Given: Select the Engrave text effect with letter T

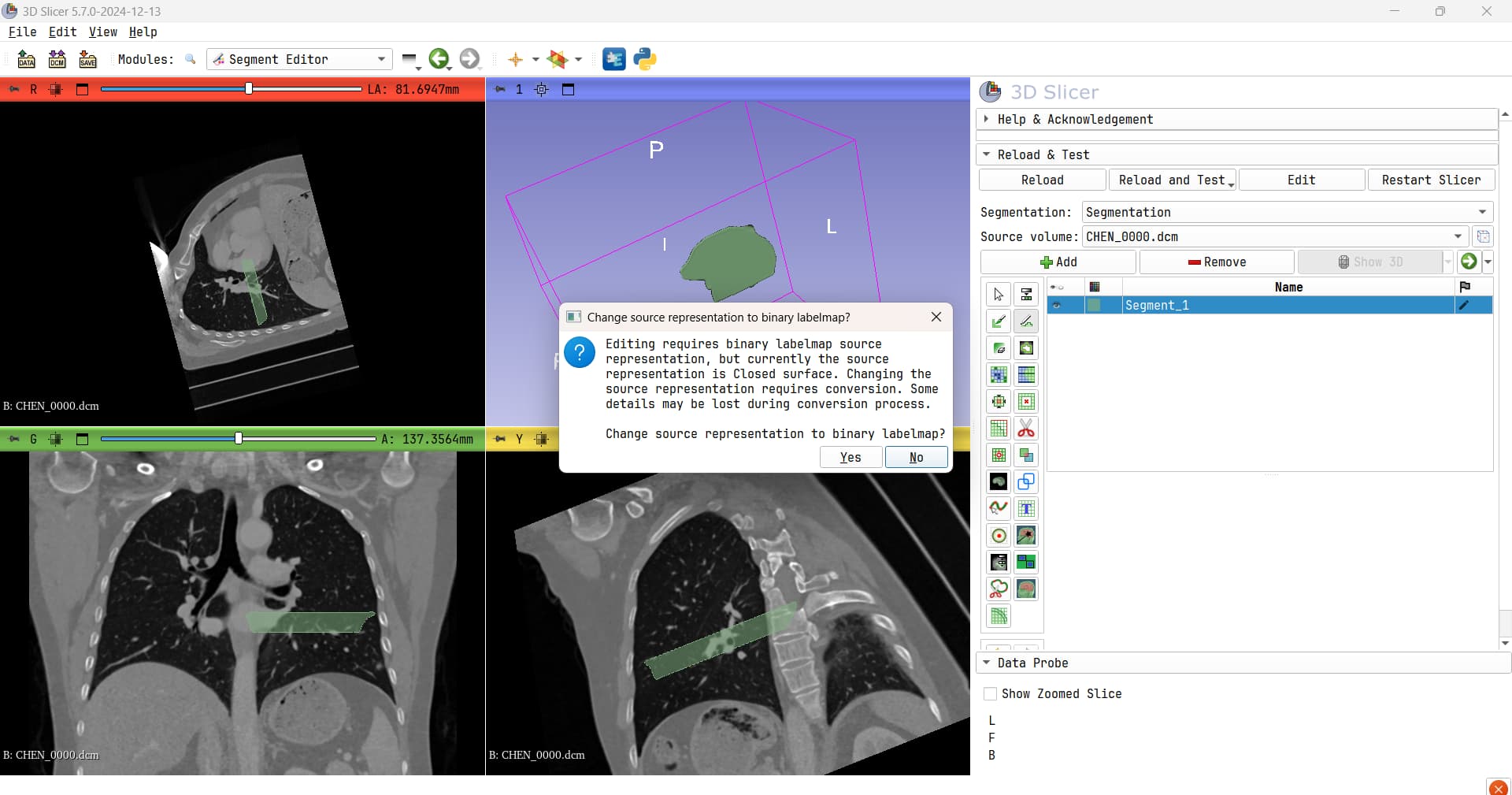Looking at the screenshot, I should click(x=1026, y=509).
